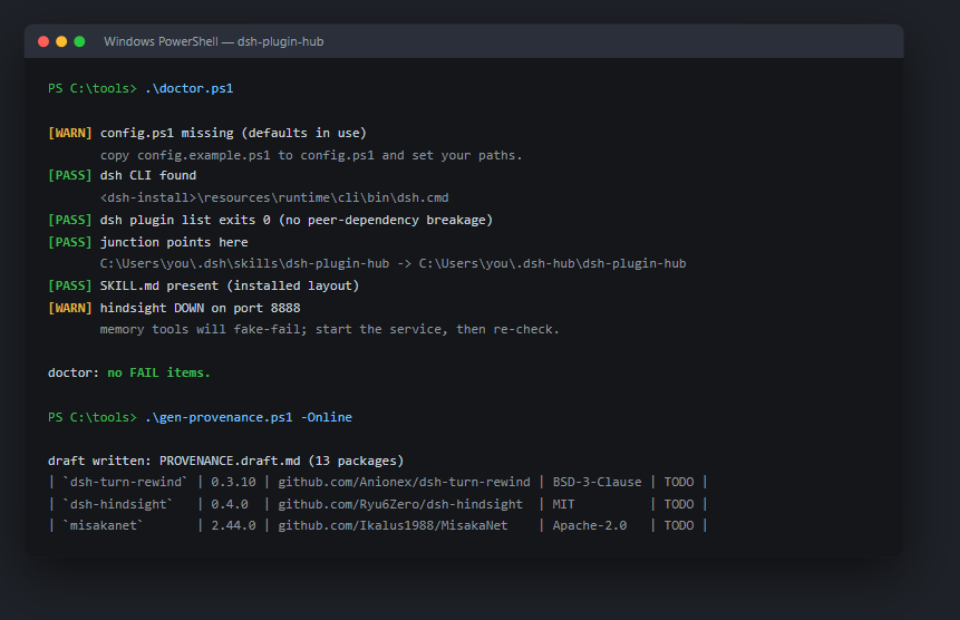Click the 'memory tools will fake-fail' hint line
The height and width of the screenshot is (620, 960).
click(x=329, y=329)
